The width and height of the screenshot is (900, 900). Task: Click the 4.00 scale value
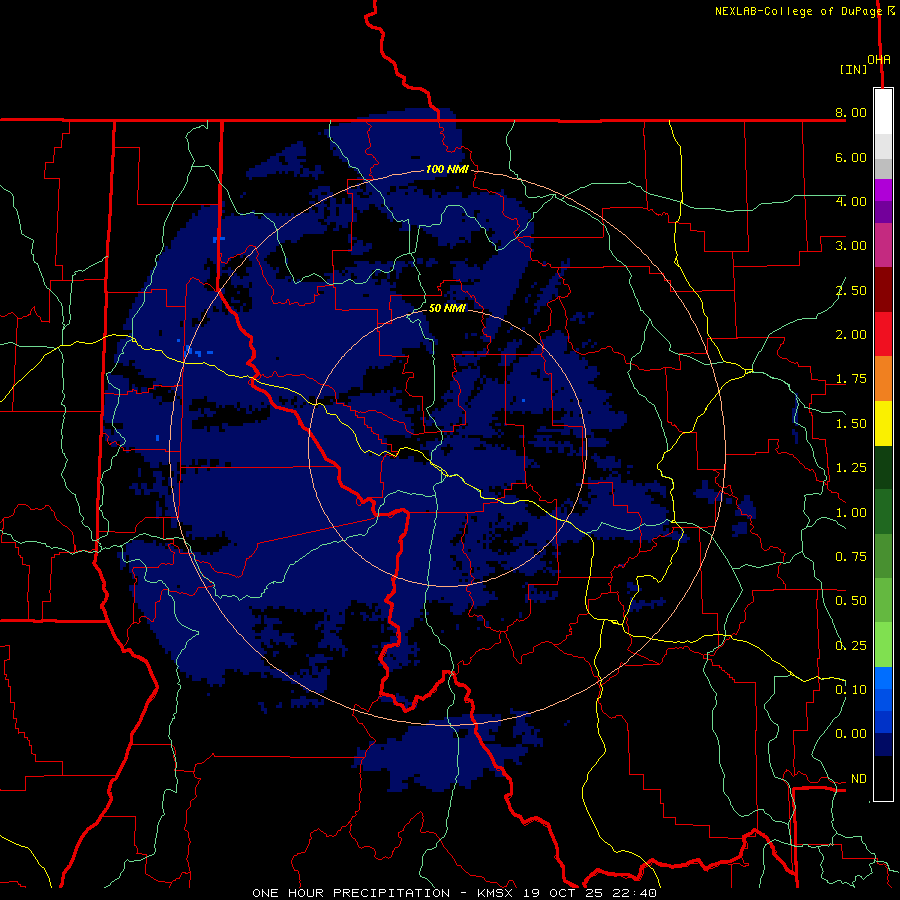coord(851,201)
